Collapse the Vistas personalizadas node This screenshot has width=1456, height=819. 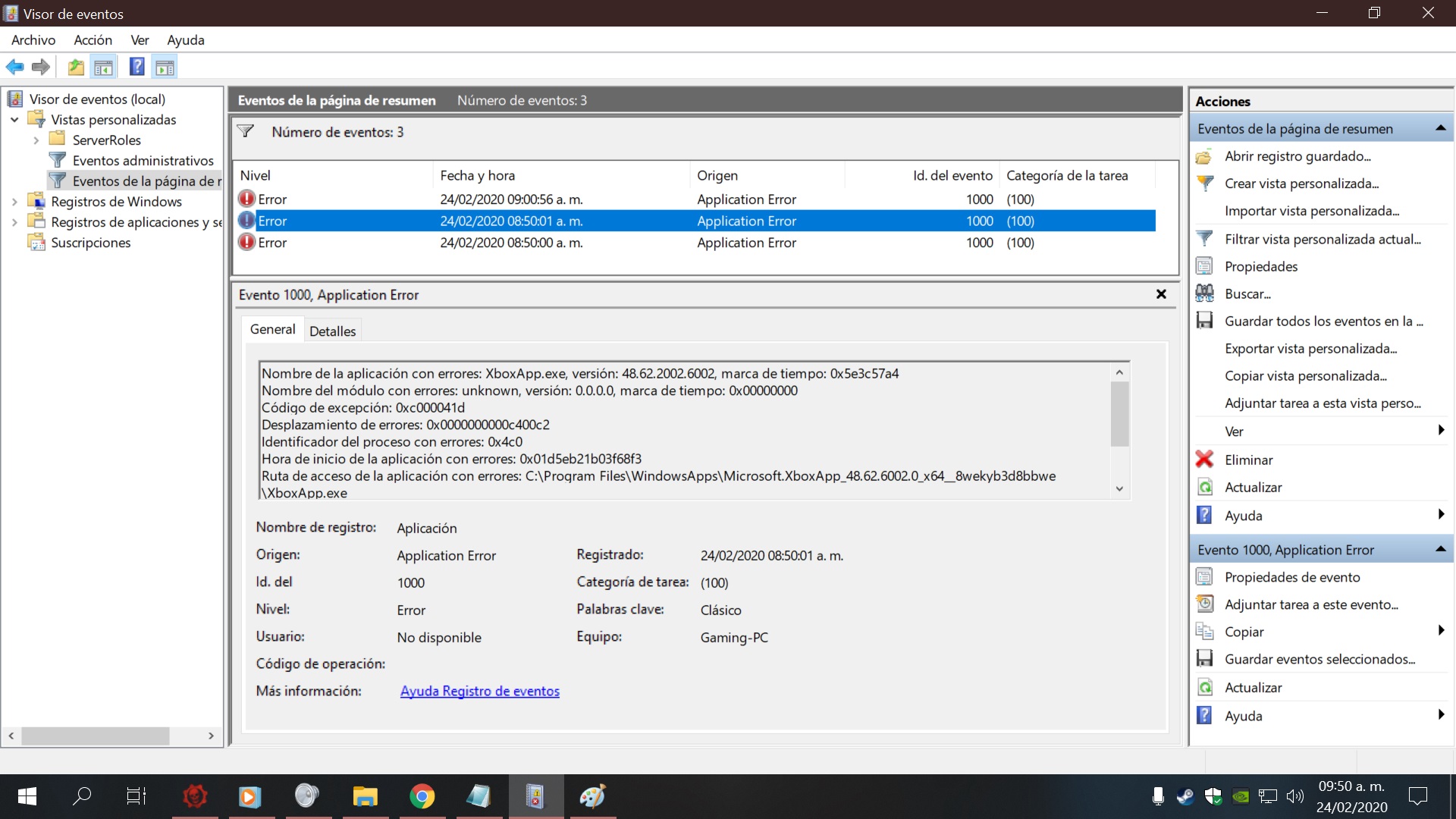14,120
